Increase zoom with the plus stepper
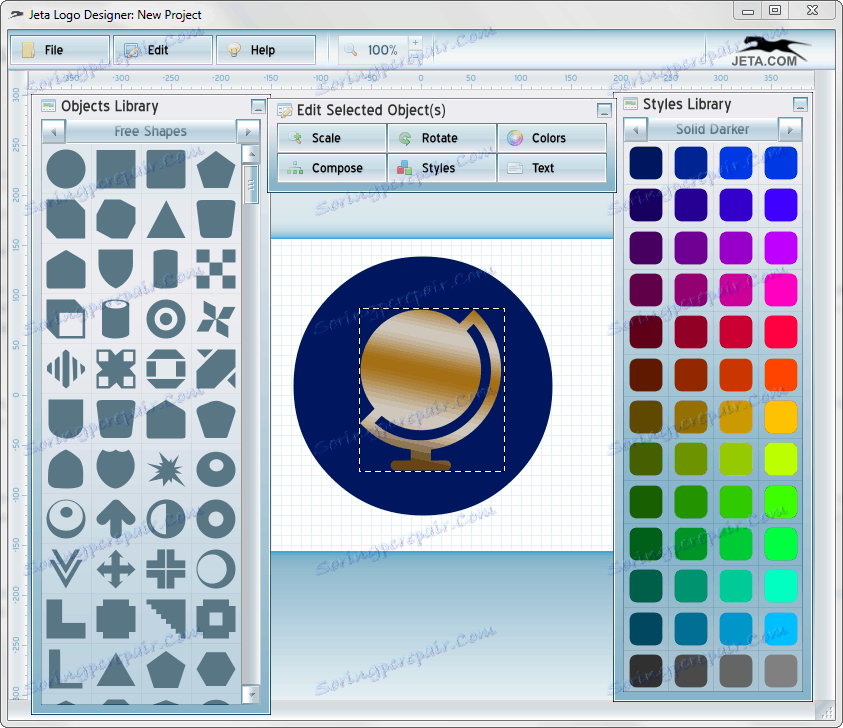This screenshot has height=728, width=843. (415, 42)
